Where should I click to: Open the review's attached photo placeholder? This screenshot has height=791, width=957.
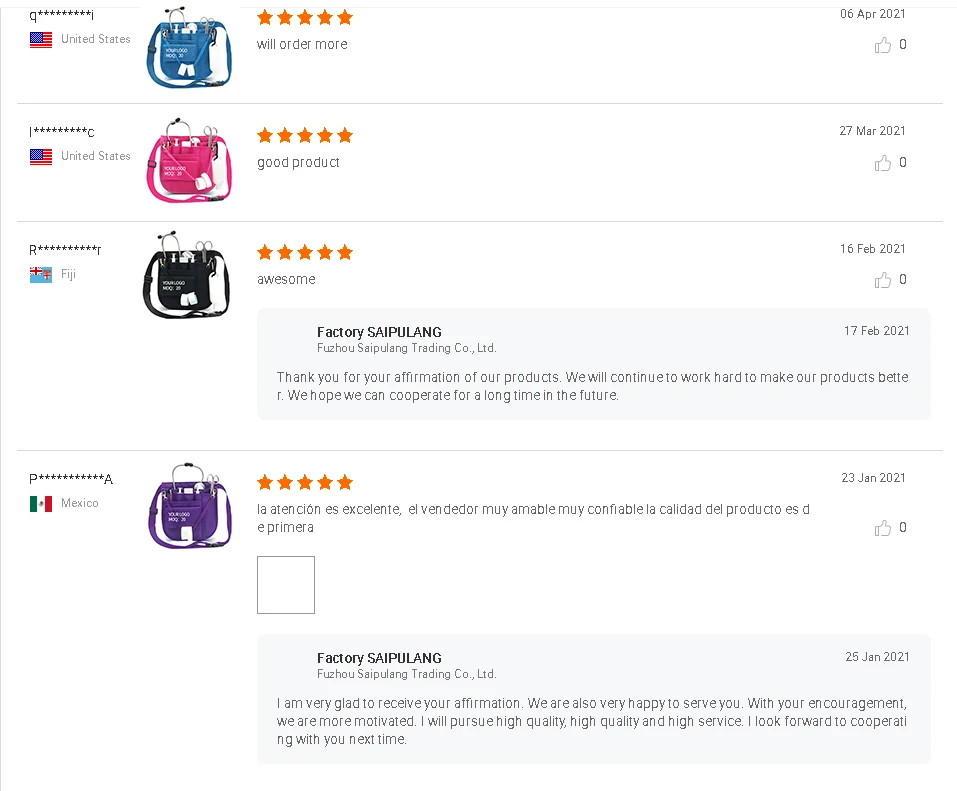point(286,585)
